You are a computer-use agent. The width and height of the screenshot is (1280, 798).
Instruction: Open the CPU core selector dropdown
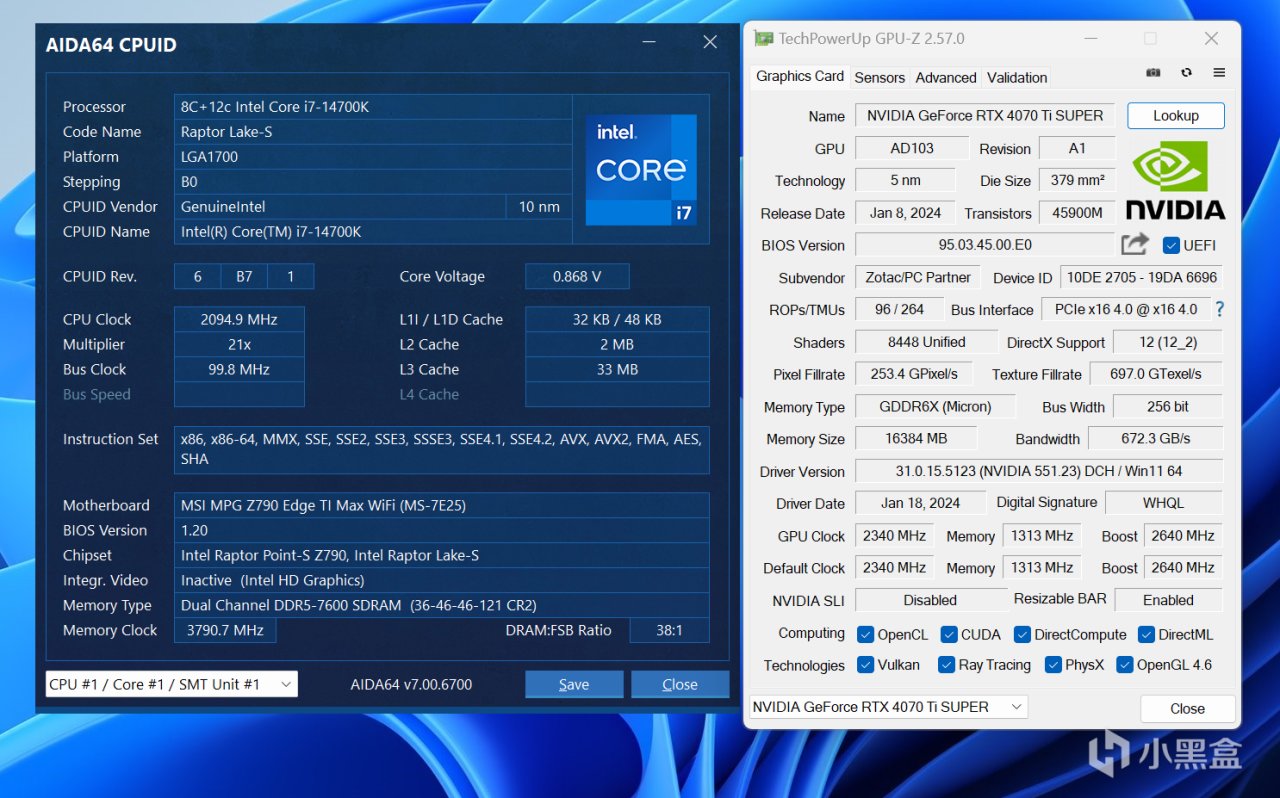tap(172, 684)
